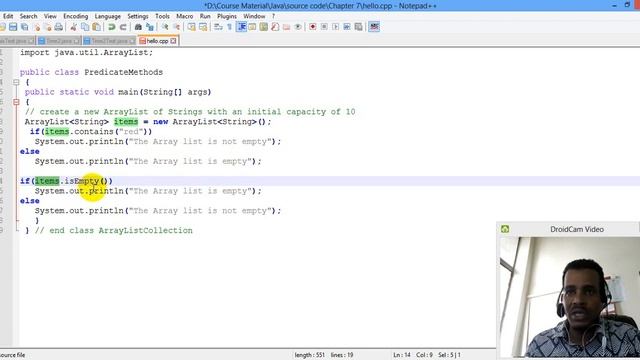This screenshot has height=360, width=640.
Task: Click the green Undo arrow icon
Action: click(x=111, y=27)
